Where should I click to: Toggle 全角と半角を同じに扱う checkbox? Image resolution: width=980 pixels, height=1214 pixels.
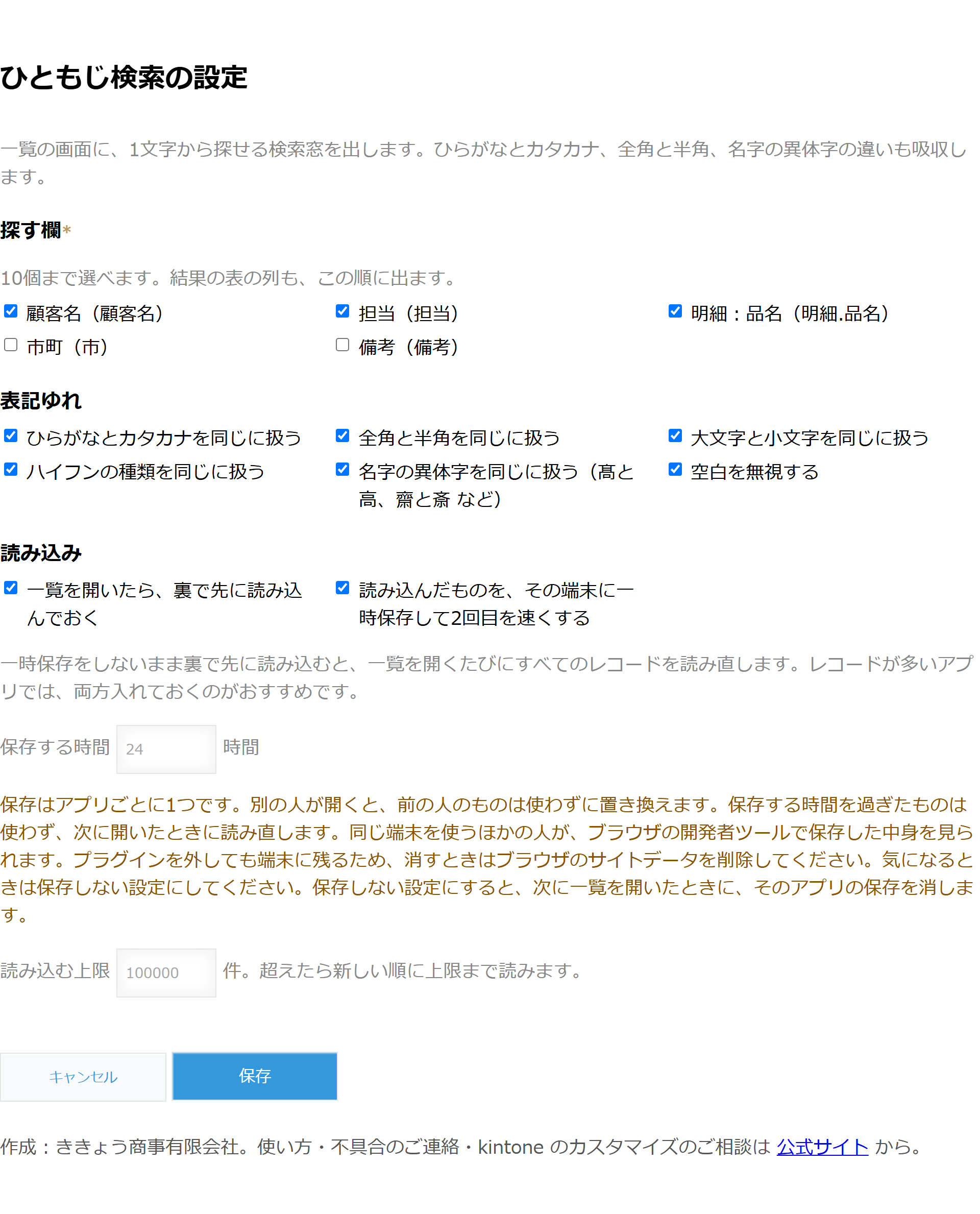[x=342, y=435]
